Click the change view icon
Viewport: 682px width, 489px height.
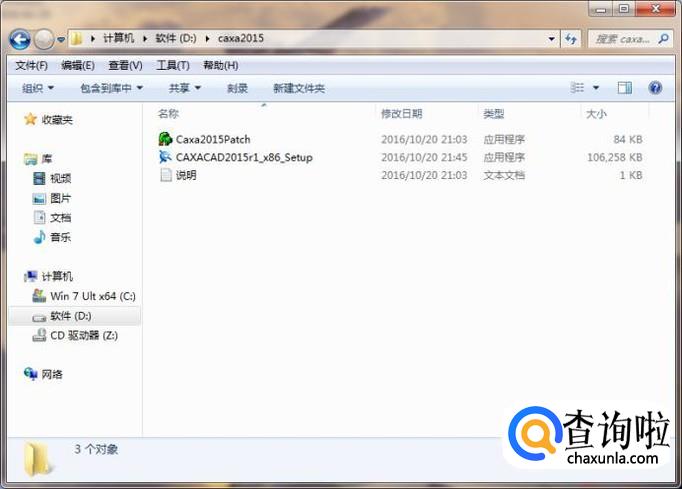[577, 88]
